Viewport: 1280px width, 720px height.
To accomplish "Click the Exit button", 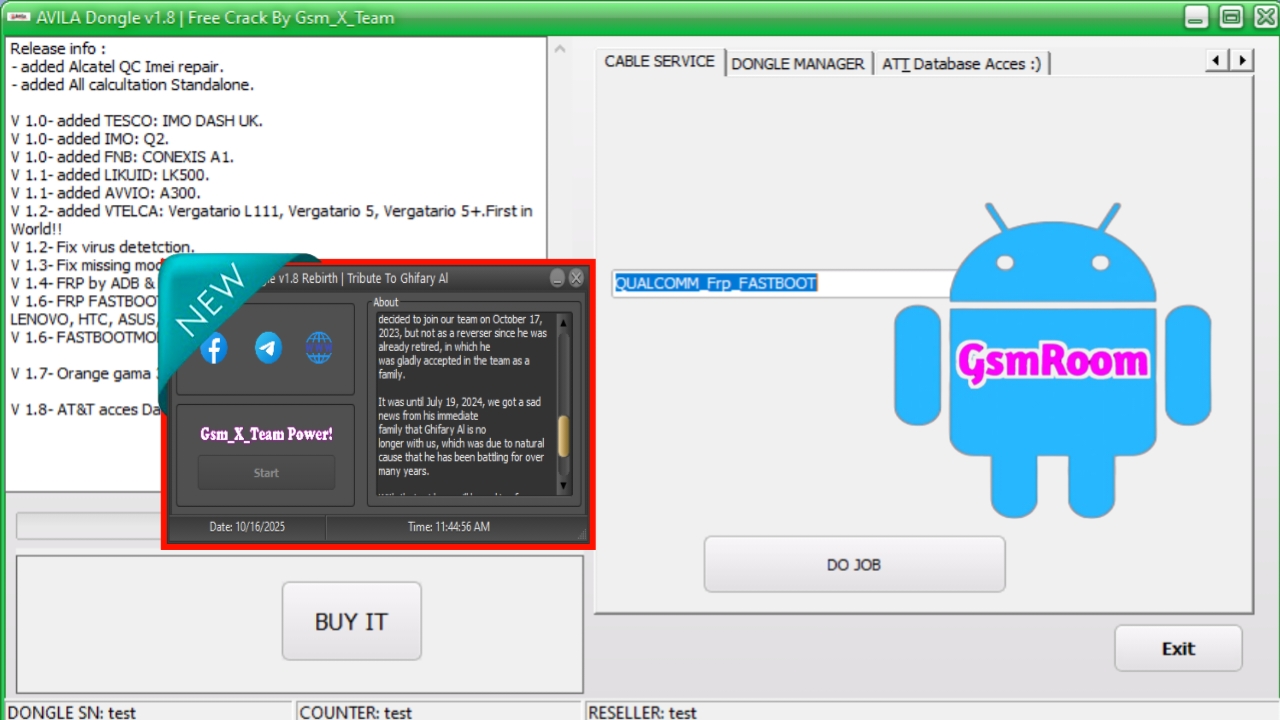I will (x=1178, y=649).
